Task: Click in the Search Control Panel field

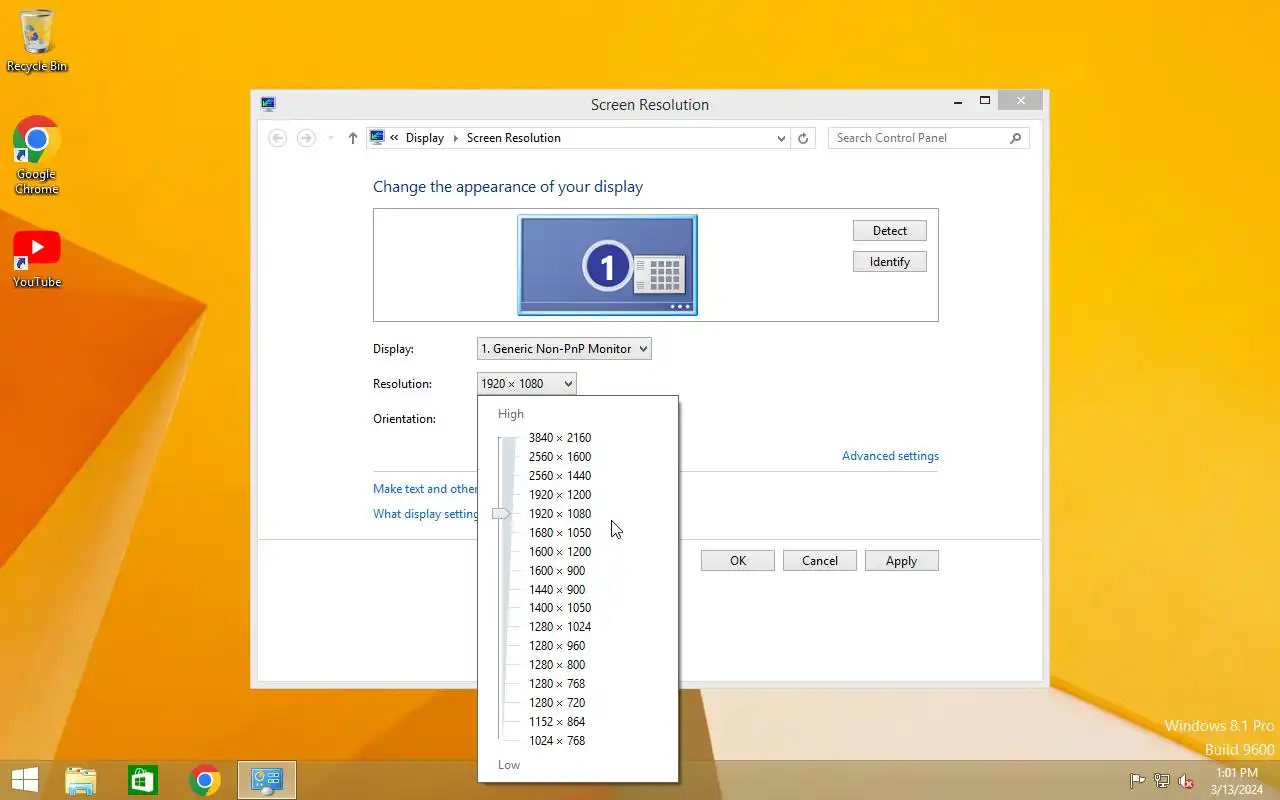Action: click(x=918, y=138)
